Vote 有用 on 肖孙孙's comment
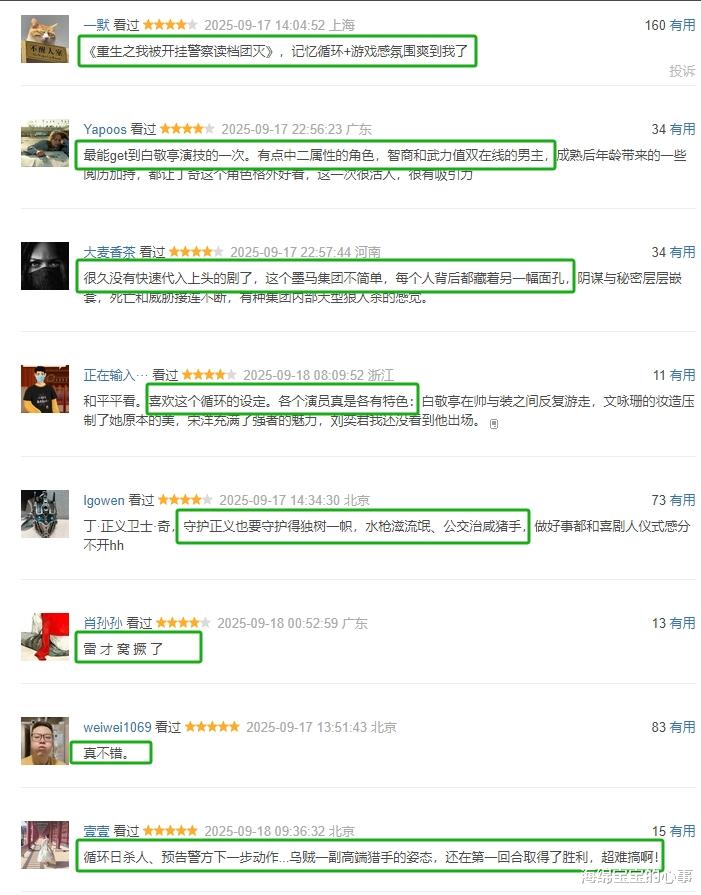The width and height of the screenshot is (701, 895). pyautogui.click(x=682, y=623)
